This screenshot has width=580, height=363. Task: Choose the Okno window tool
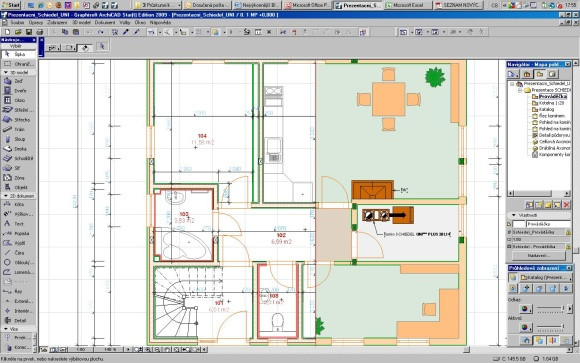(x=18, y=100)
